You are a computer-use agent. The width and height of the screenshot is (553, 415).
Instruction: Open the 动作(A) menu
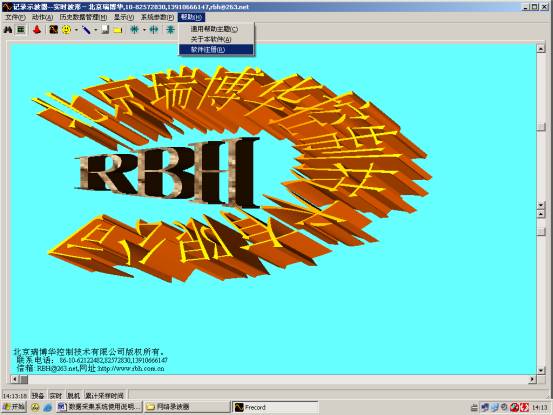coord(42,17)
